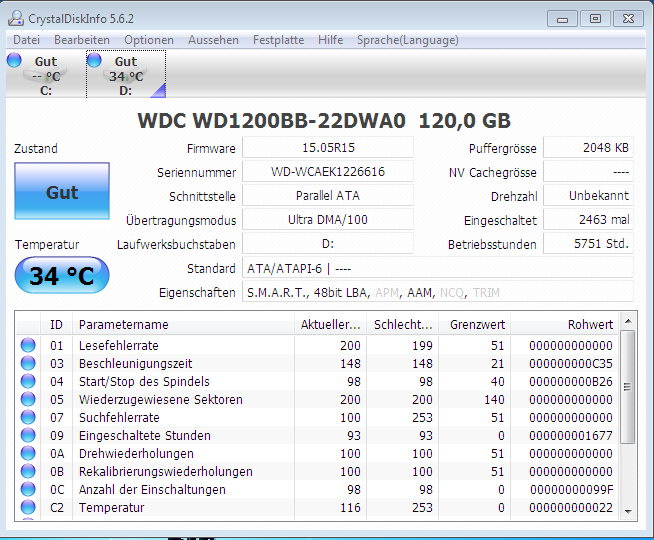Minimize the CrystalDiskInfo window
654x540 pixels.
click(x=562, y=19)
